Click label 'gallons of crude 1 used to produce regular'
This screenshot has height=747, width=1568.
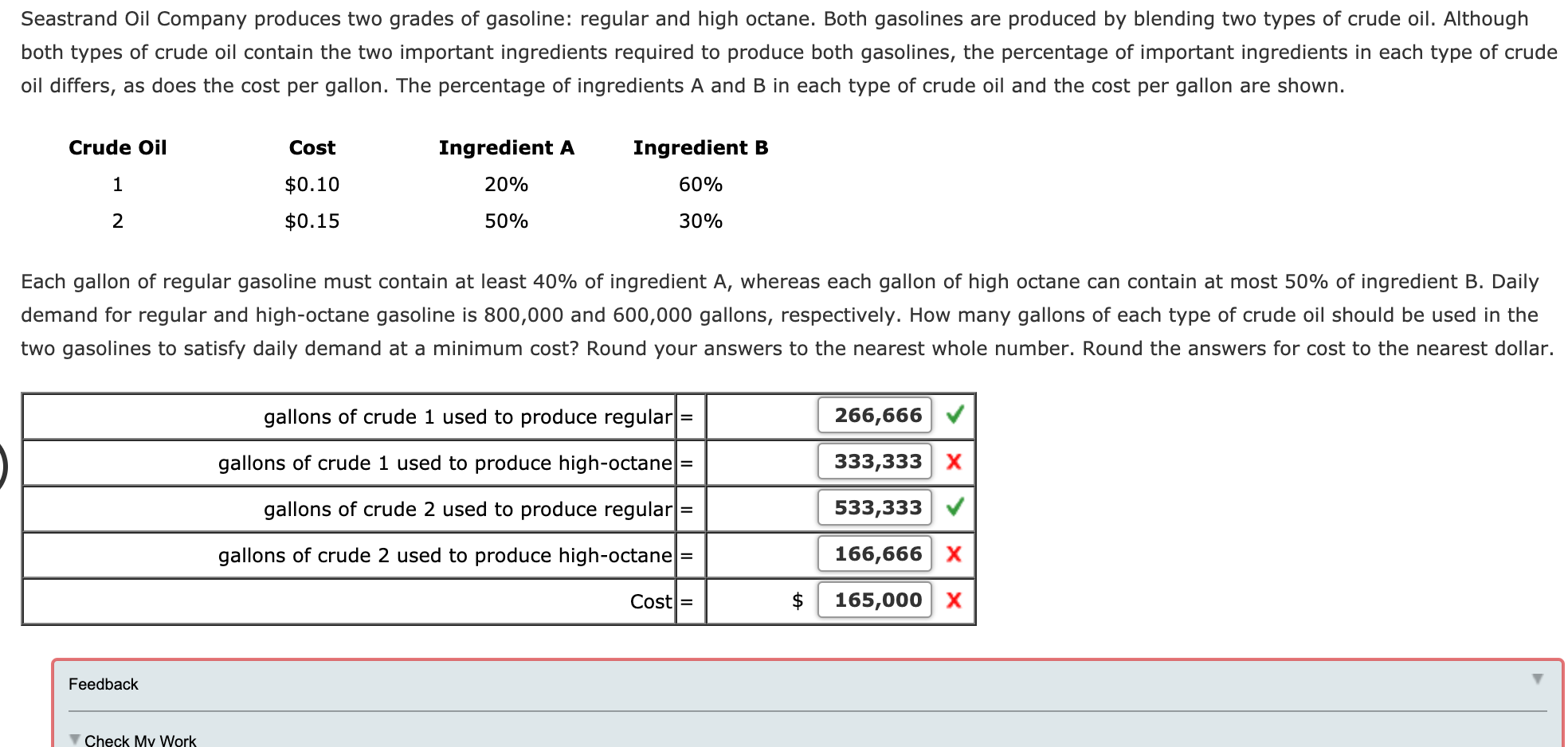[468, 417]
